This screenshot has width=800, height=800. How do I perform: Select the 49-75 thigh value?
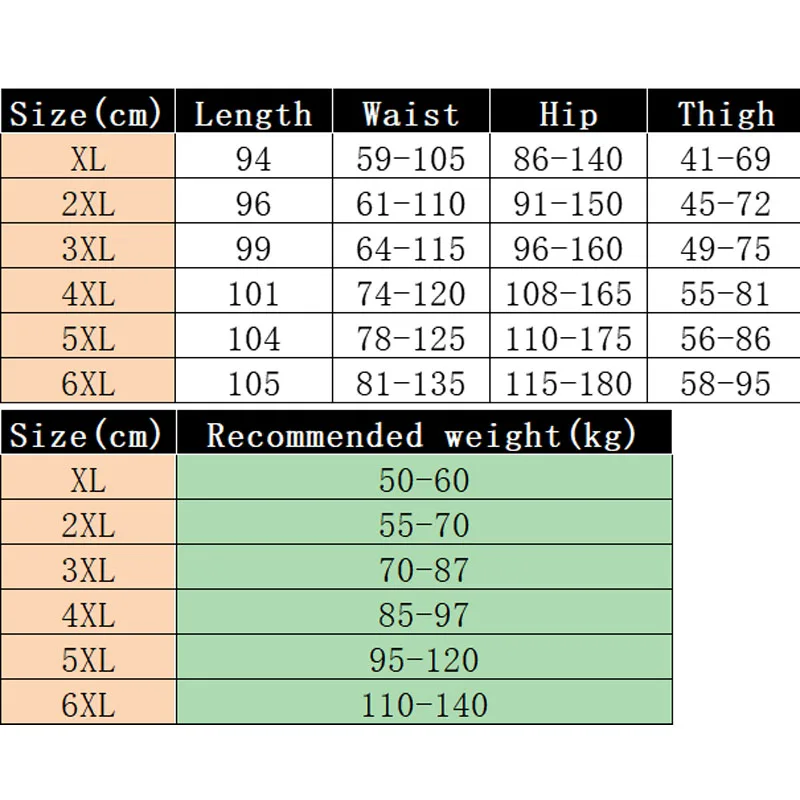pos(724,246)
